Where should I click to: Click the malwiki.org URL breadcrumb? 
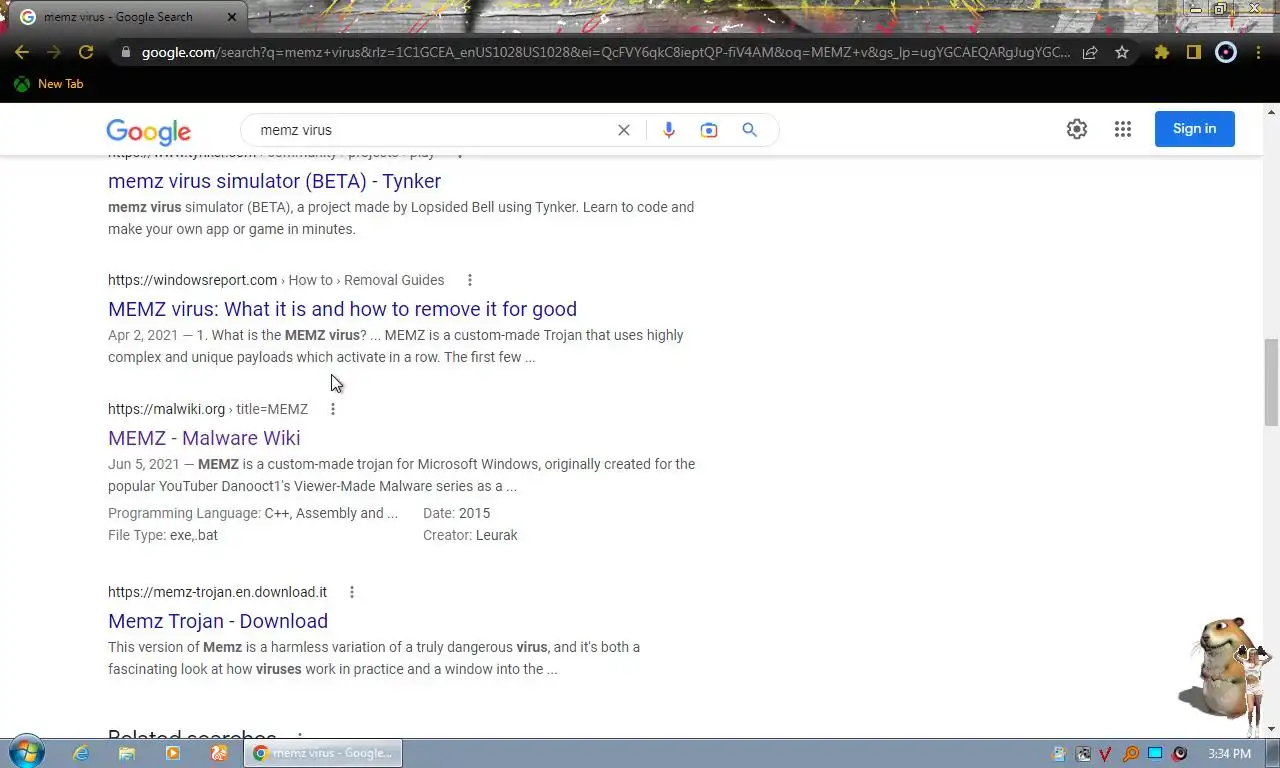tap(208, 409)
